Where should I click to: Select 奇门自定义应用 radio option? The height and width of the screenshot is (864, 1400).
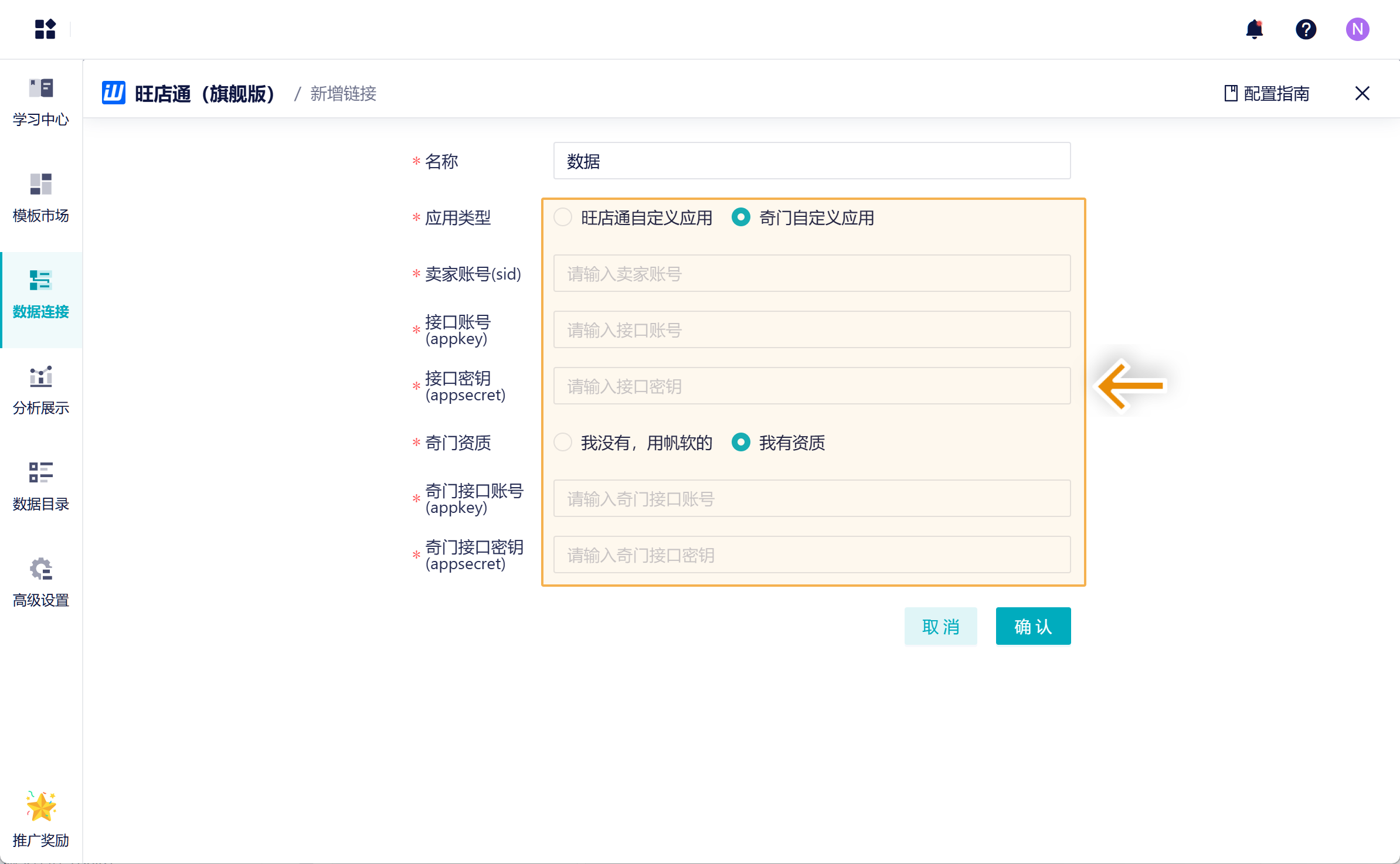pos(741,217)
